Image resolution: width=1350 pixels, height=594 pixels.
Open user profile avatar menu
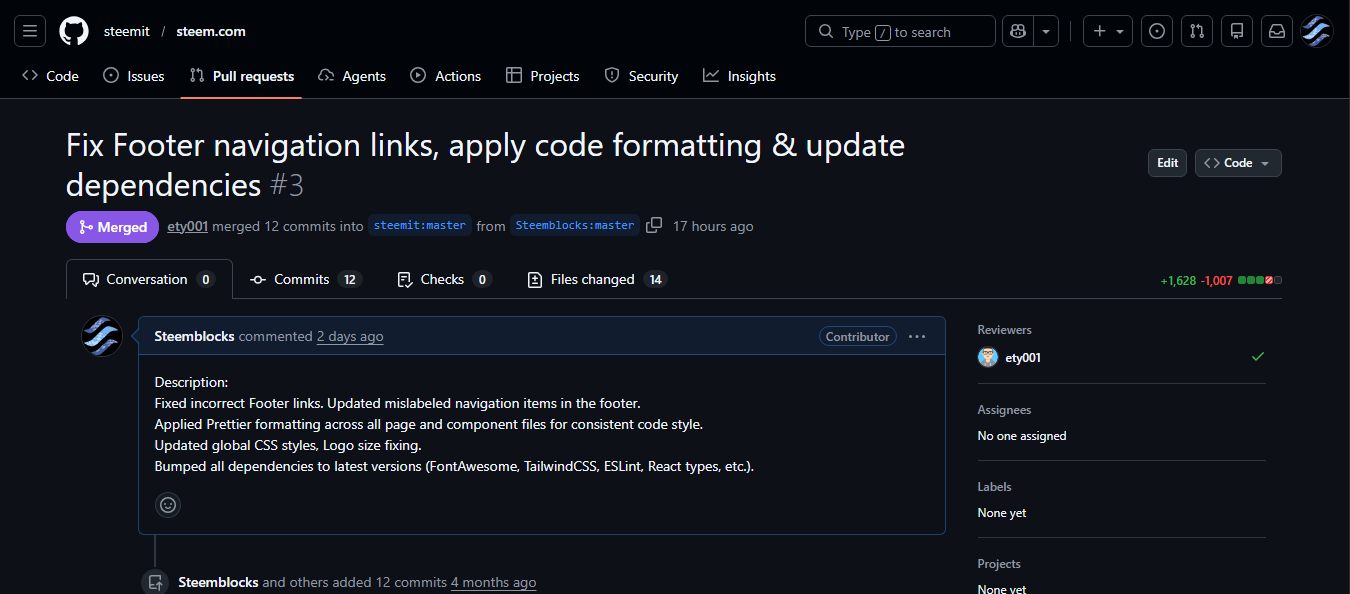1317,31
